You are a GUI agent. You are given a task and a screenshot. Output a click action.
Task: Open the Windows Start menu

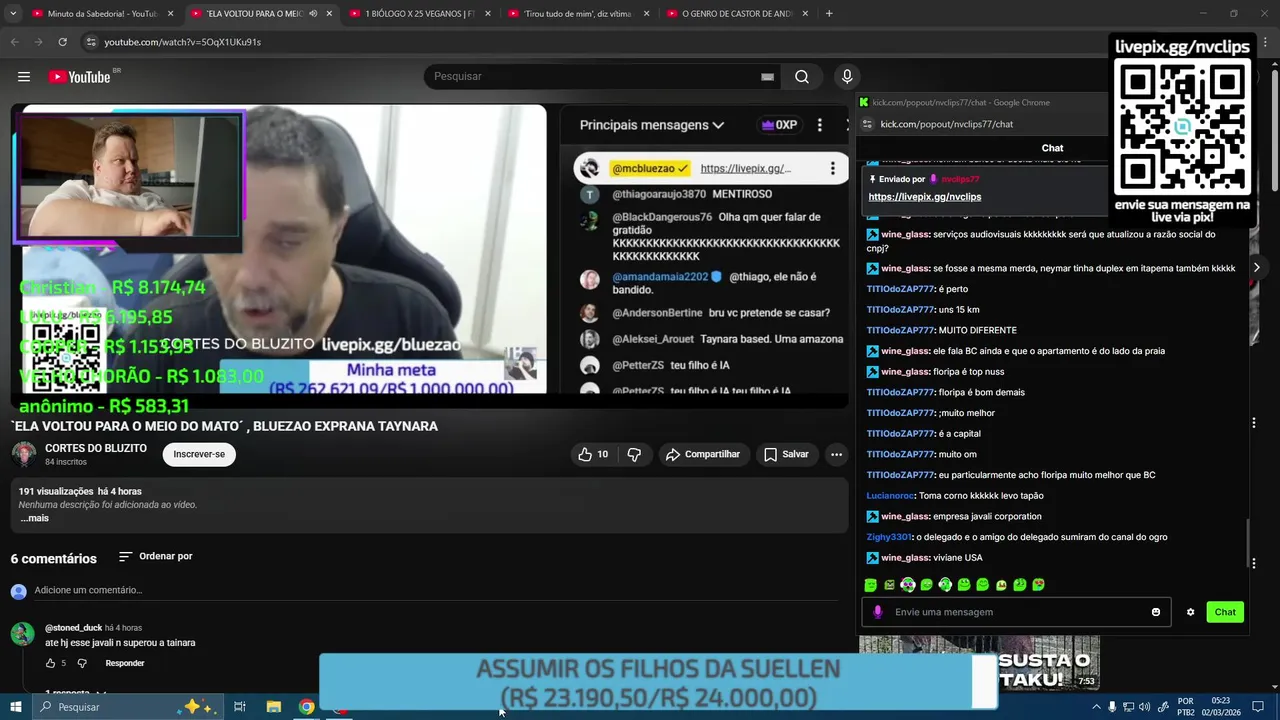click(15, 707)
